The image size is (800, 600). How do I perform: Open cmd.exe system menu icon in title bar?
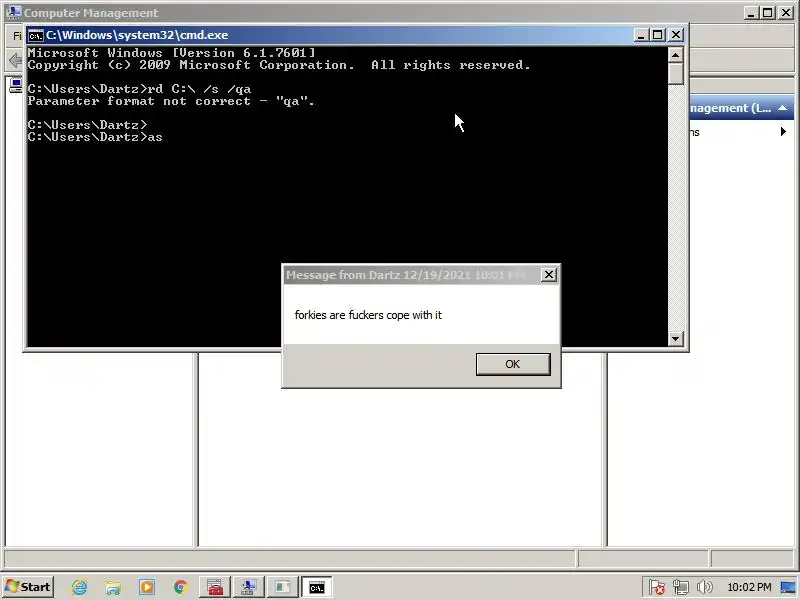point(36,35)
